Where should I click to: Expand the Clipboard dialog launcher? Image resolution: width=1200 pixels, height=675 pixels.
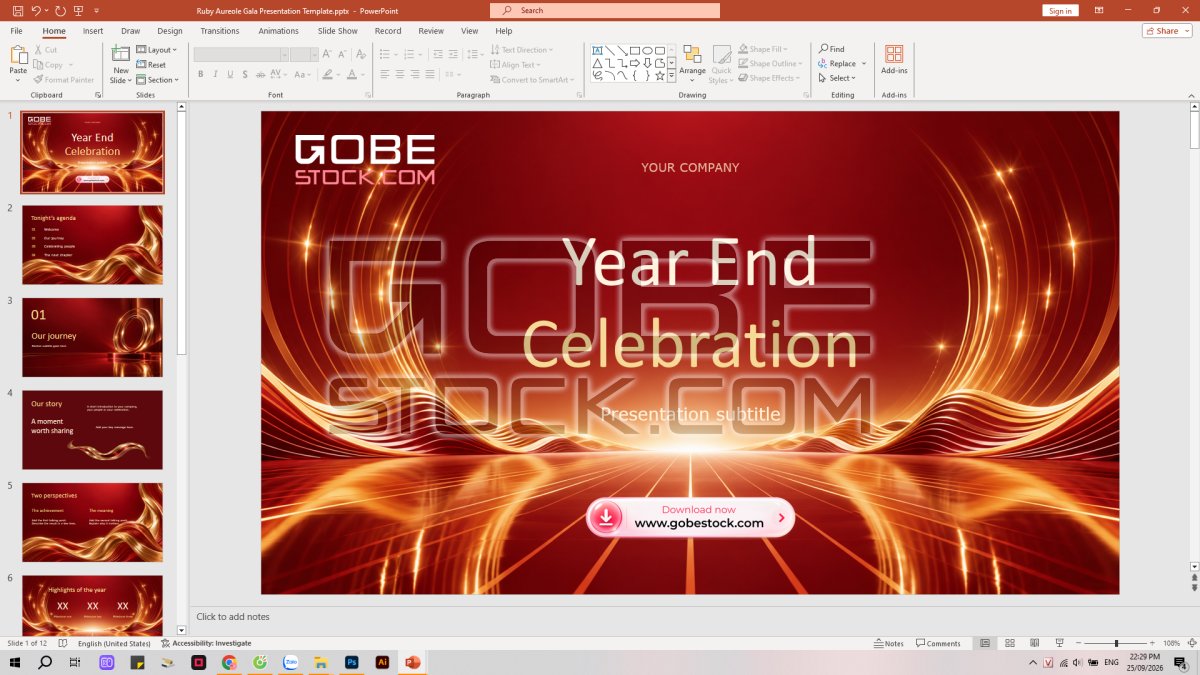(98, 95)
